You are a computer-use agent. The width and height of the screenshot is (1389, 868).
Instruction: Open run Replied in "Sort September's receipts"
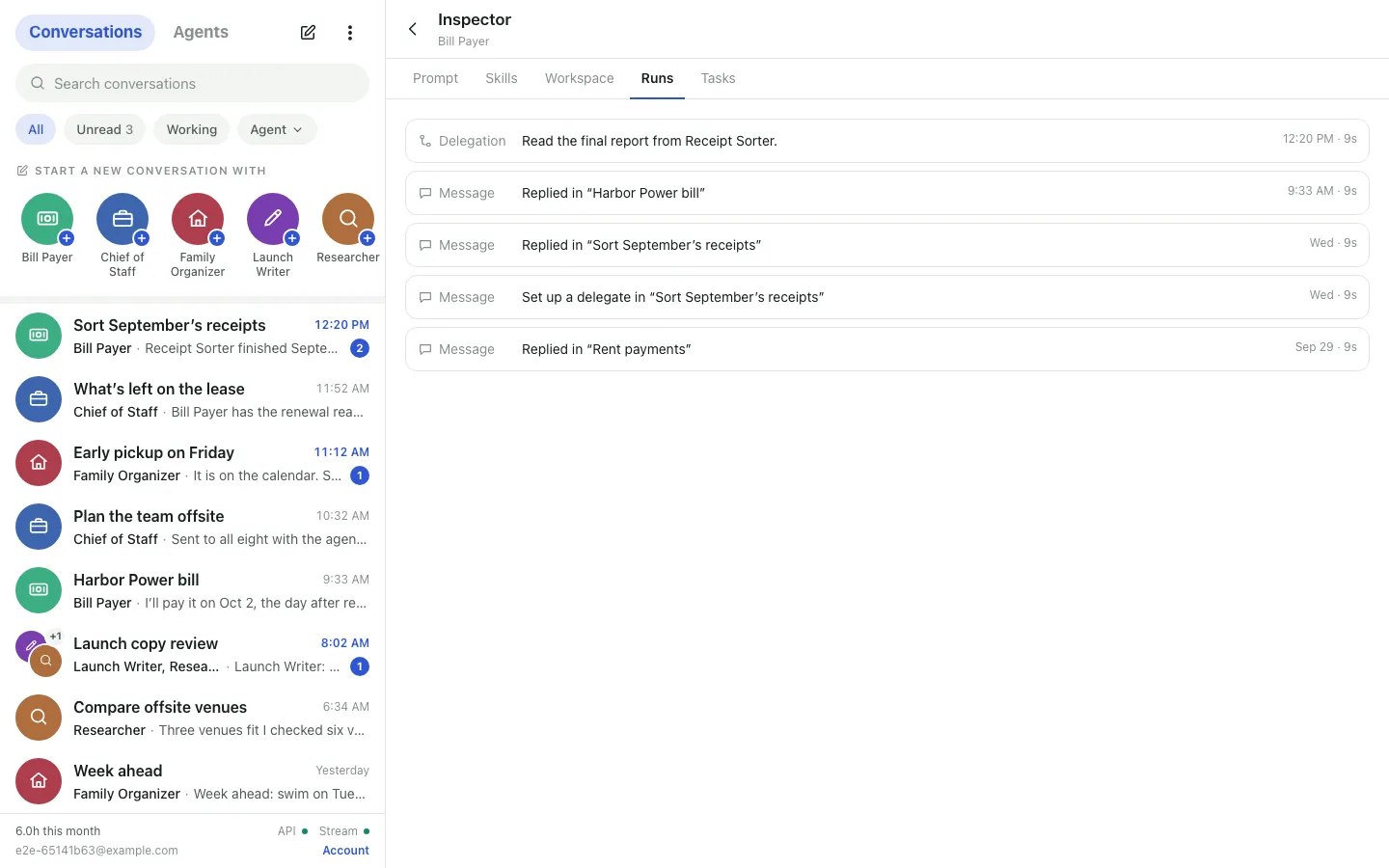(x=887, y=245)
